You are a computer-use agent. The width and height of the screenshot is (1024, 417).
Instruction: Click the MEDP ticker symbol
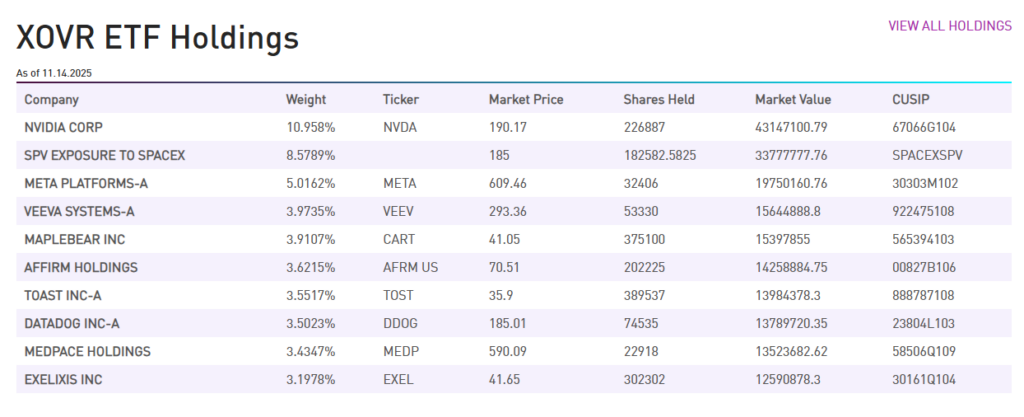400,352
